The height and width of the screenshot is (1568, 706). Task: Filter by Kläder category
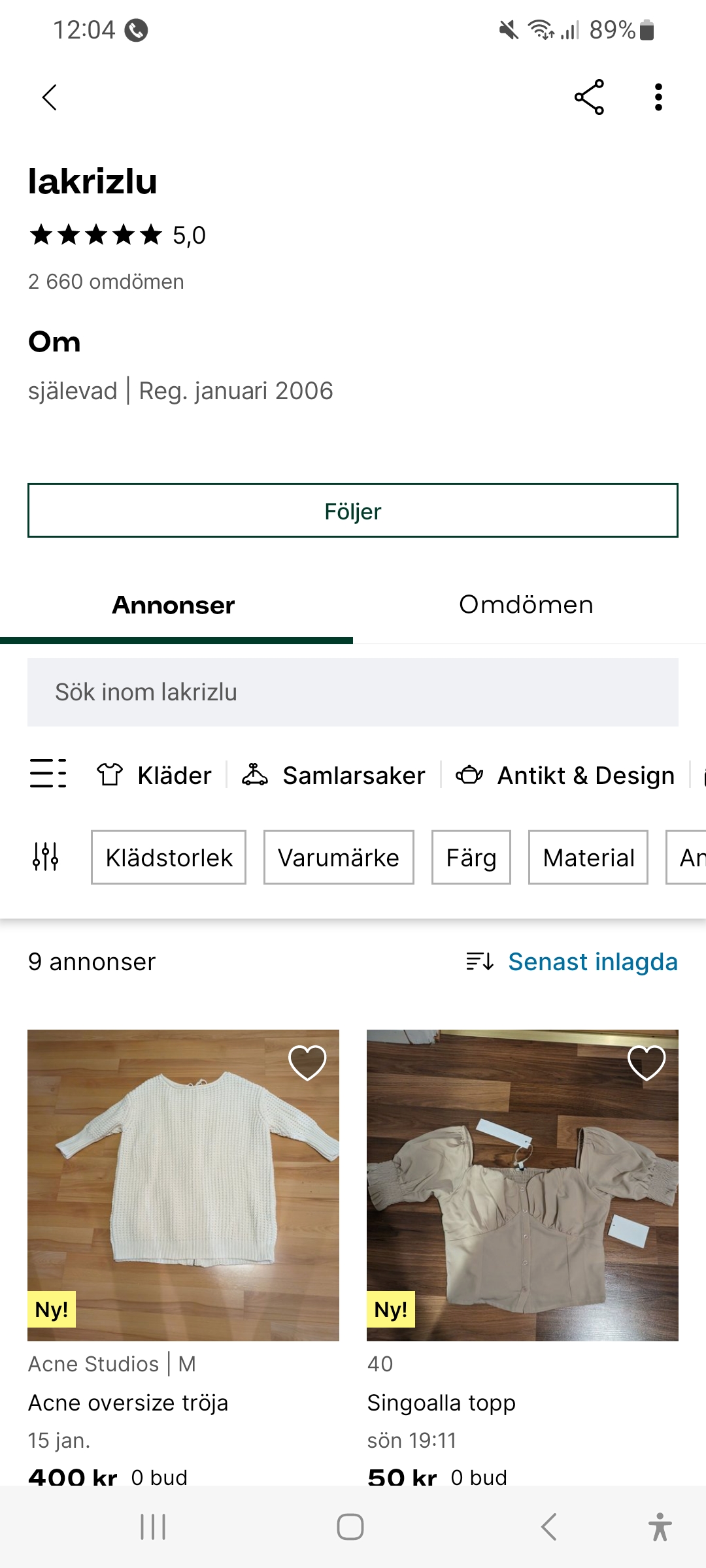[x=156, y=776]
